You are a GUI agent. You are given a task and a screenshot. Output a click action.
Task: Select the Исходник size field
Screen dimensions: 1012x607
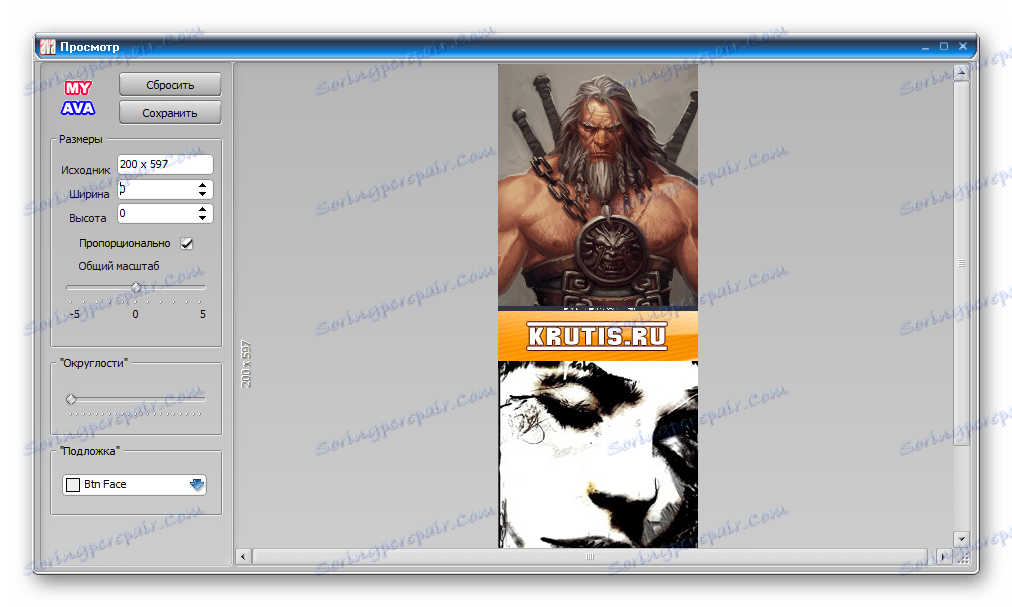(x=165, y=164)
